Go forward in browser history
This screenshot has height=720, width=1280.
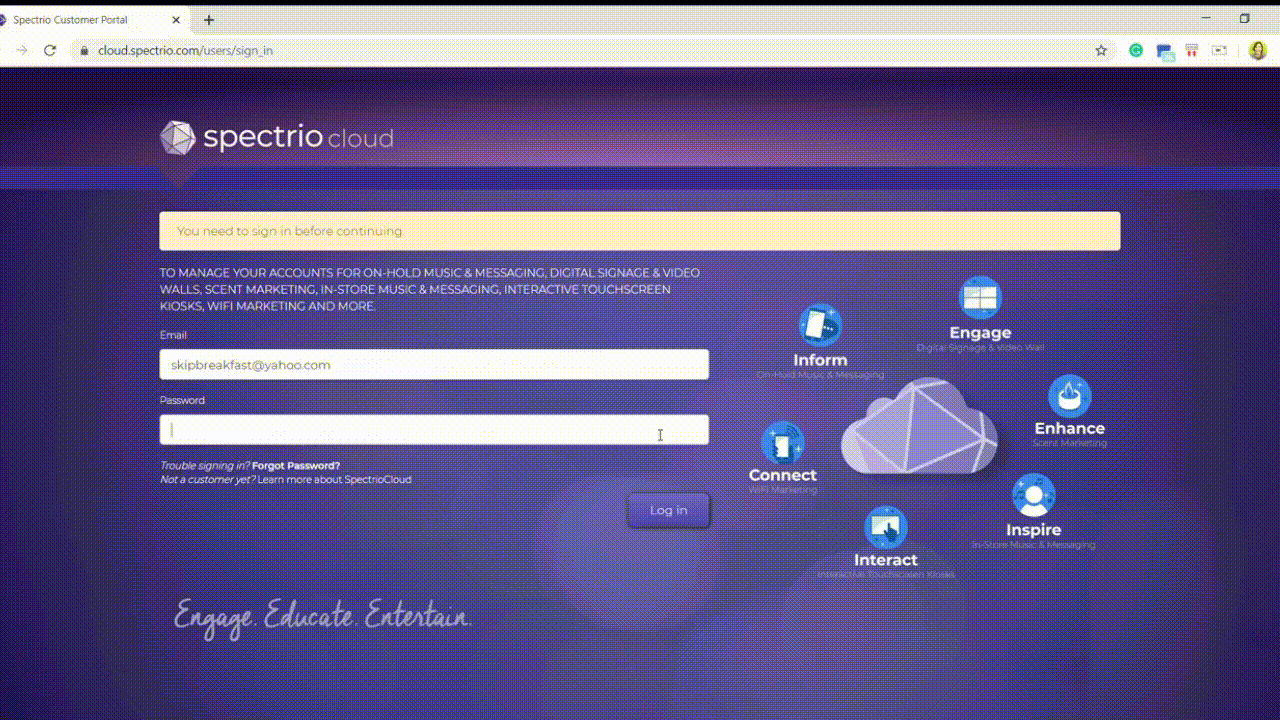click(x=22, y=50)
